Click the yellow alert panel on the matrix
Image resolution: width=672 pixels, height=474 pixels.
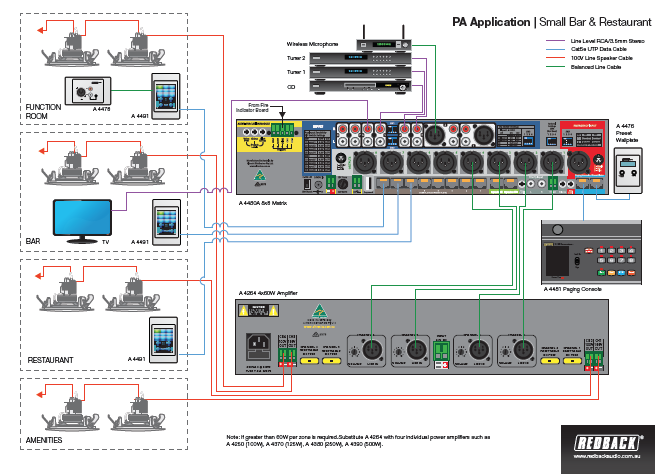pyautogui.click(x=269, y=136)
